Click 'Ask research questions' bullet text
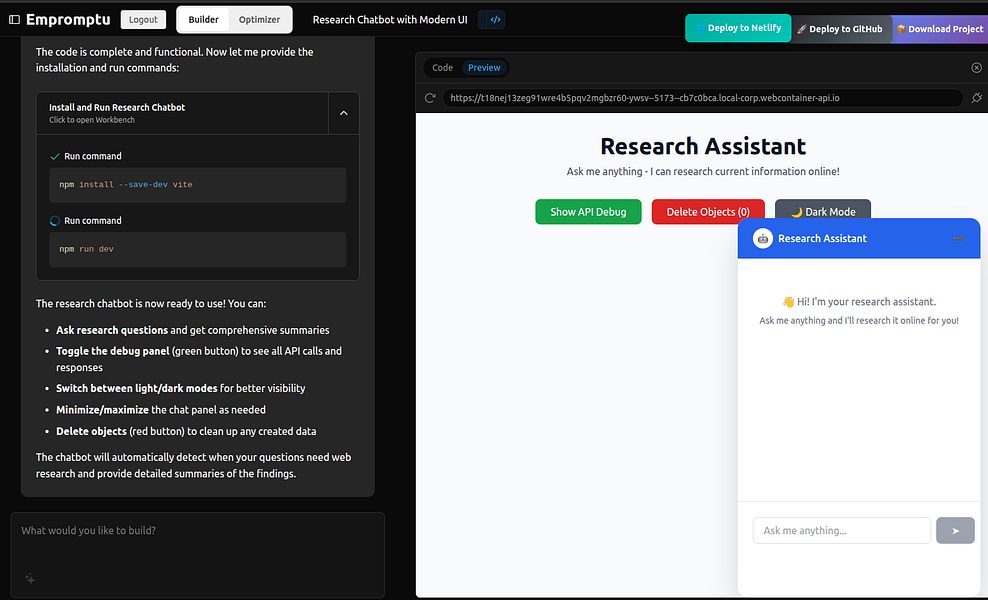This screenshot has width=988, height=600. 112,330
